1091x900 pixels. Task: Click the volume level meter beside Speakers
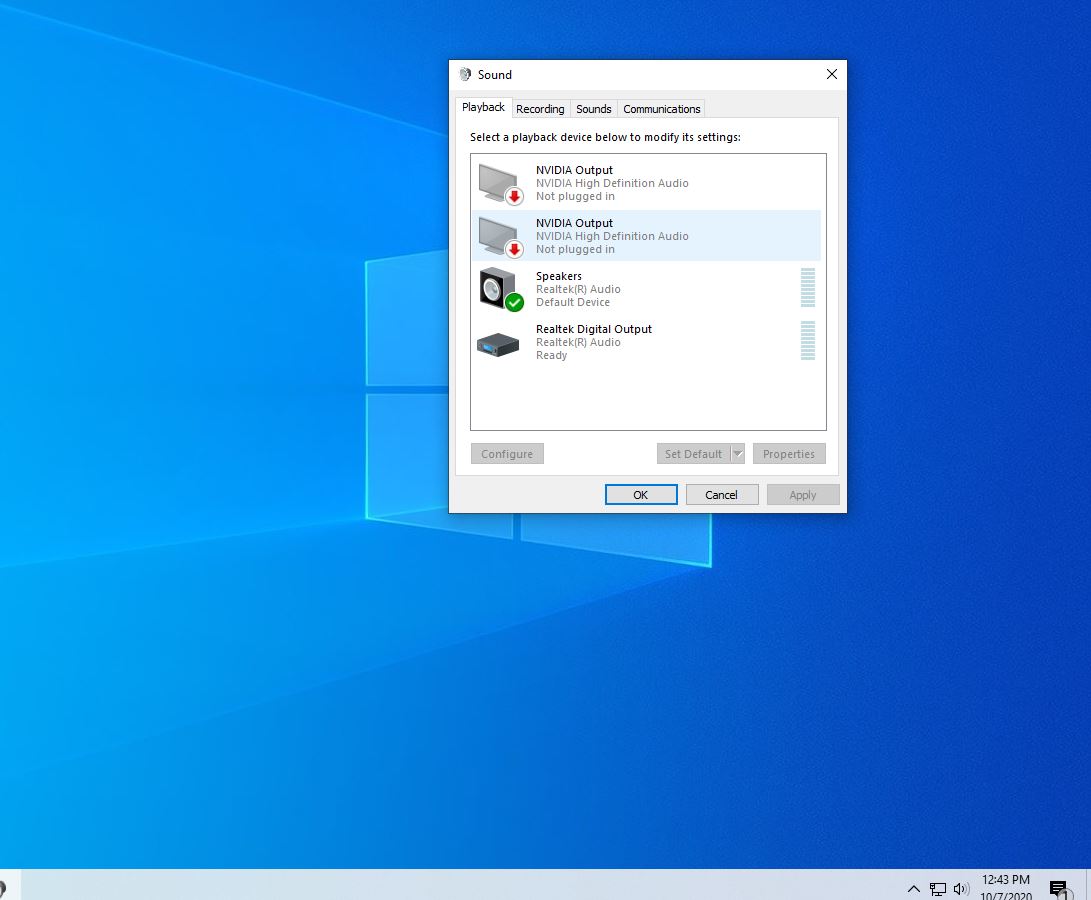(807, 289)
